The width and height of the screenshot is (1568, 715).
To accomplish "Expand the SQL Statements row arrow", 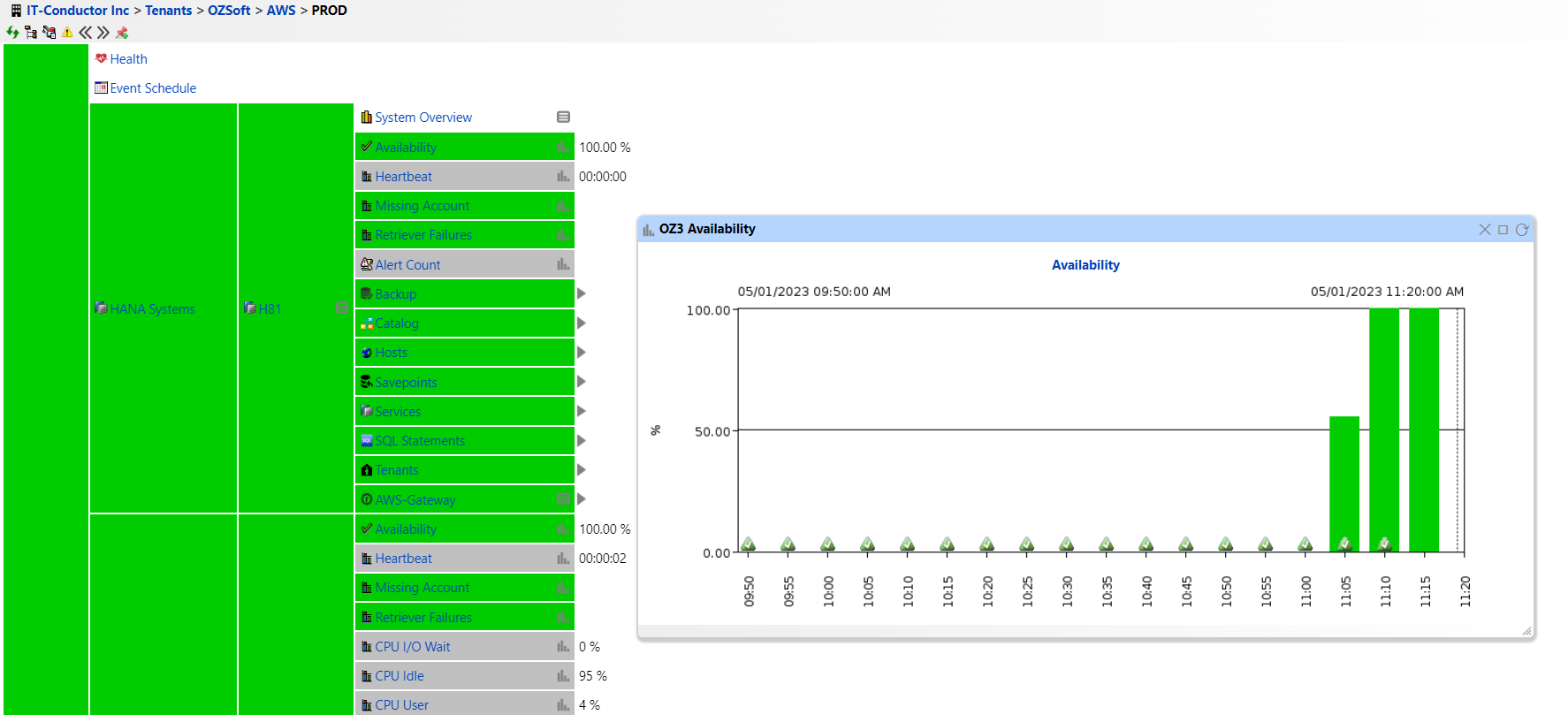I will 582,440.
